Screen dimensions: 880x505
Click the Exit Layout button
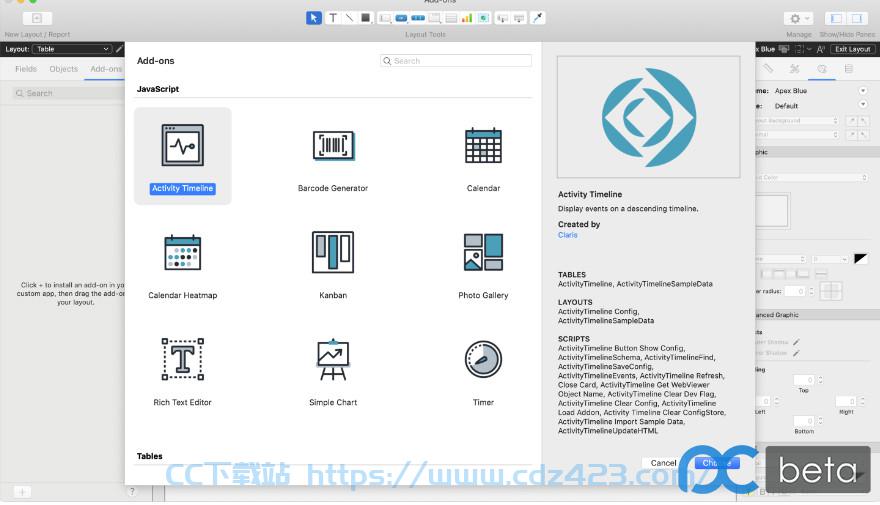(852, 49)
